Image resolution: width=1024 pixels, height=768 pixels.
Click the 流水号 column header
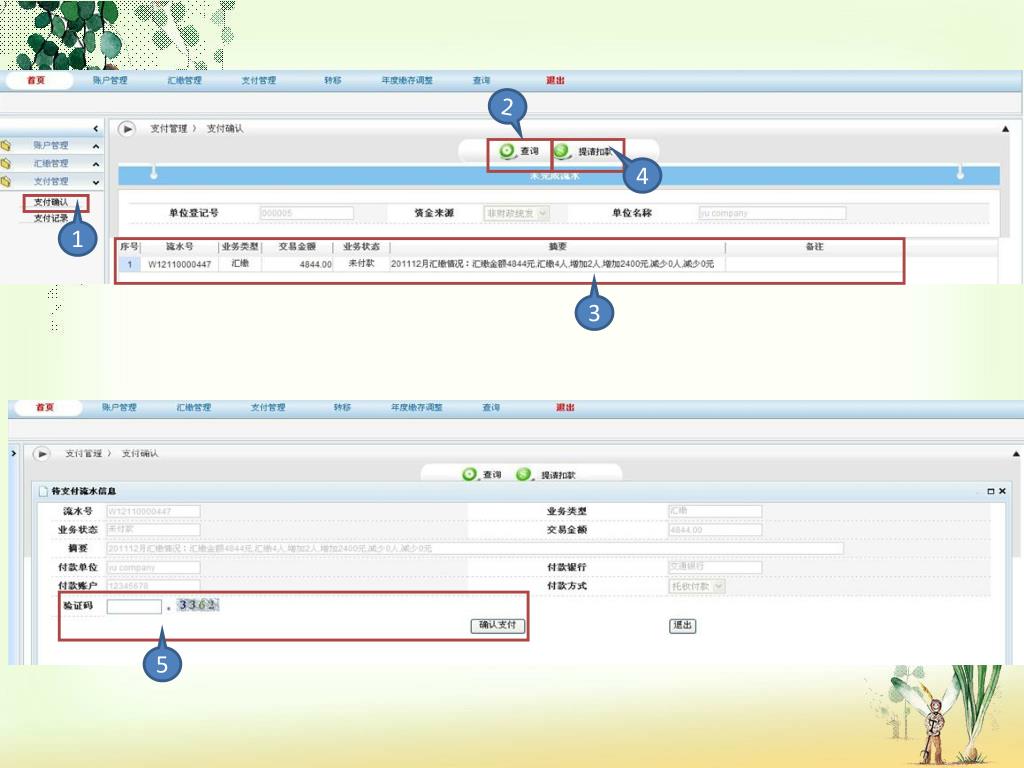[180, 247]
